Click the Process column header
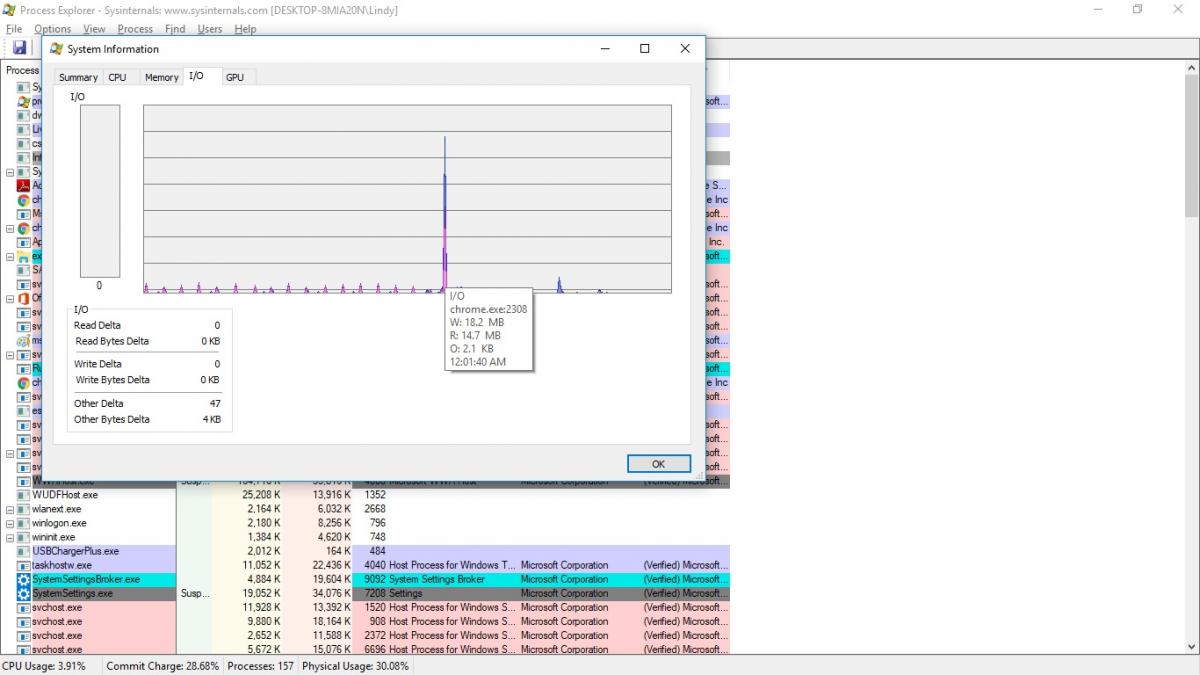Viewport: 1200px width, 675px height. click(x=20, y=70)
